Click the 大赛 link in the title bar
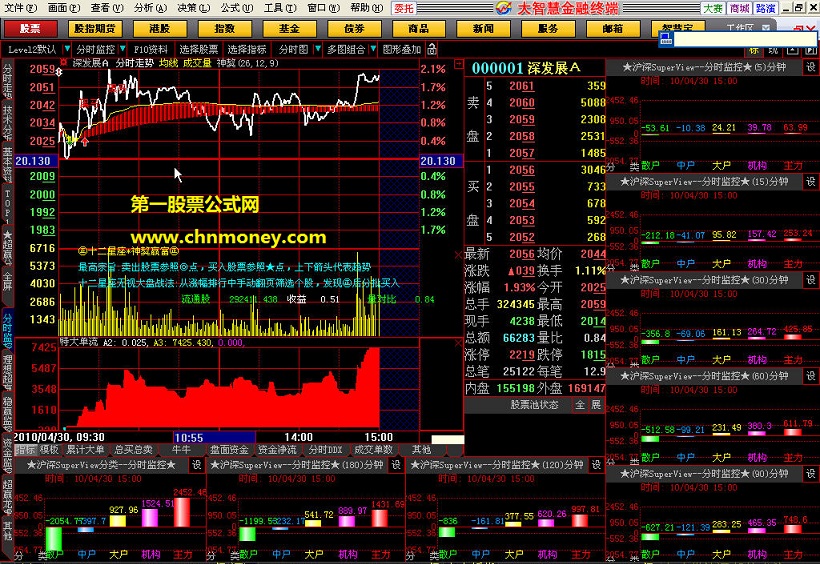This screenshot has height=564, width=820. [x=713, y=8]
